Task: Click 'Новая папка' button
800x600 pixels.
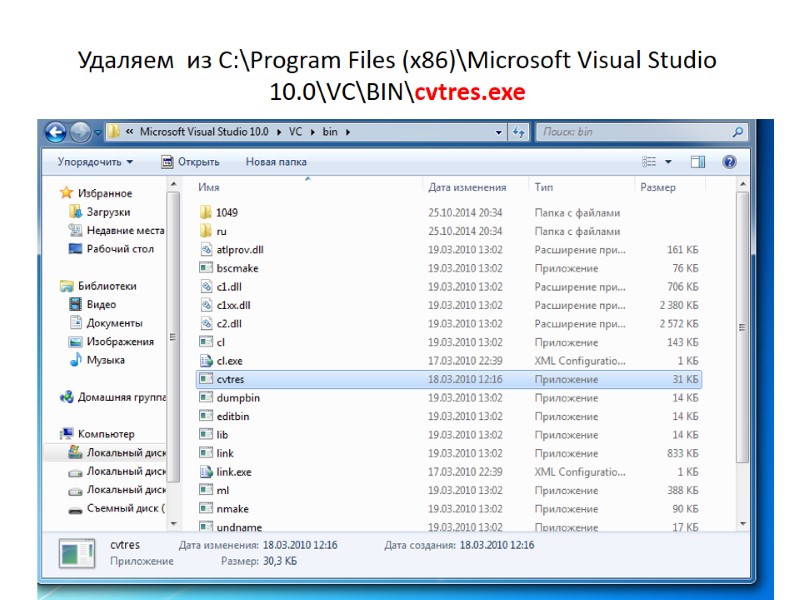Action: click(x=276, y=162)
